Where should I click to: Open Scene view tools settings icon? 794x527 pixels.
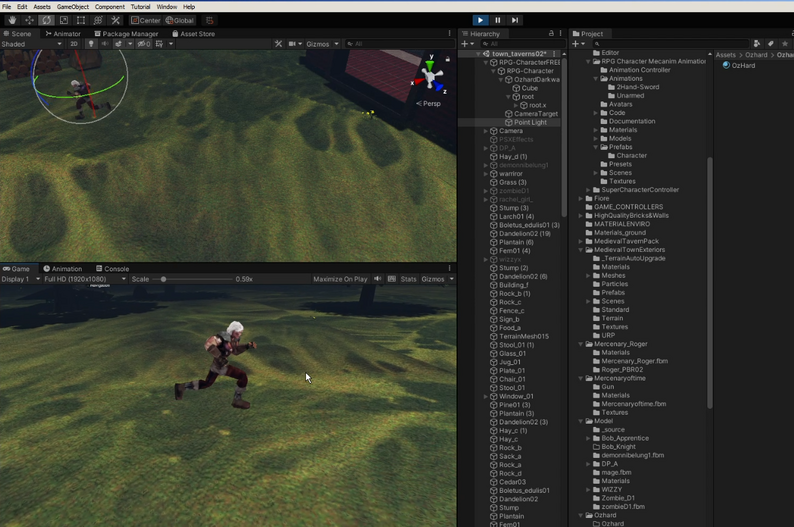278,44
